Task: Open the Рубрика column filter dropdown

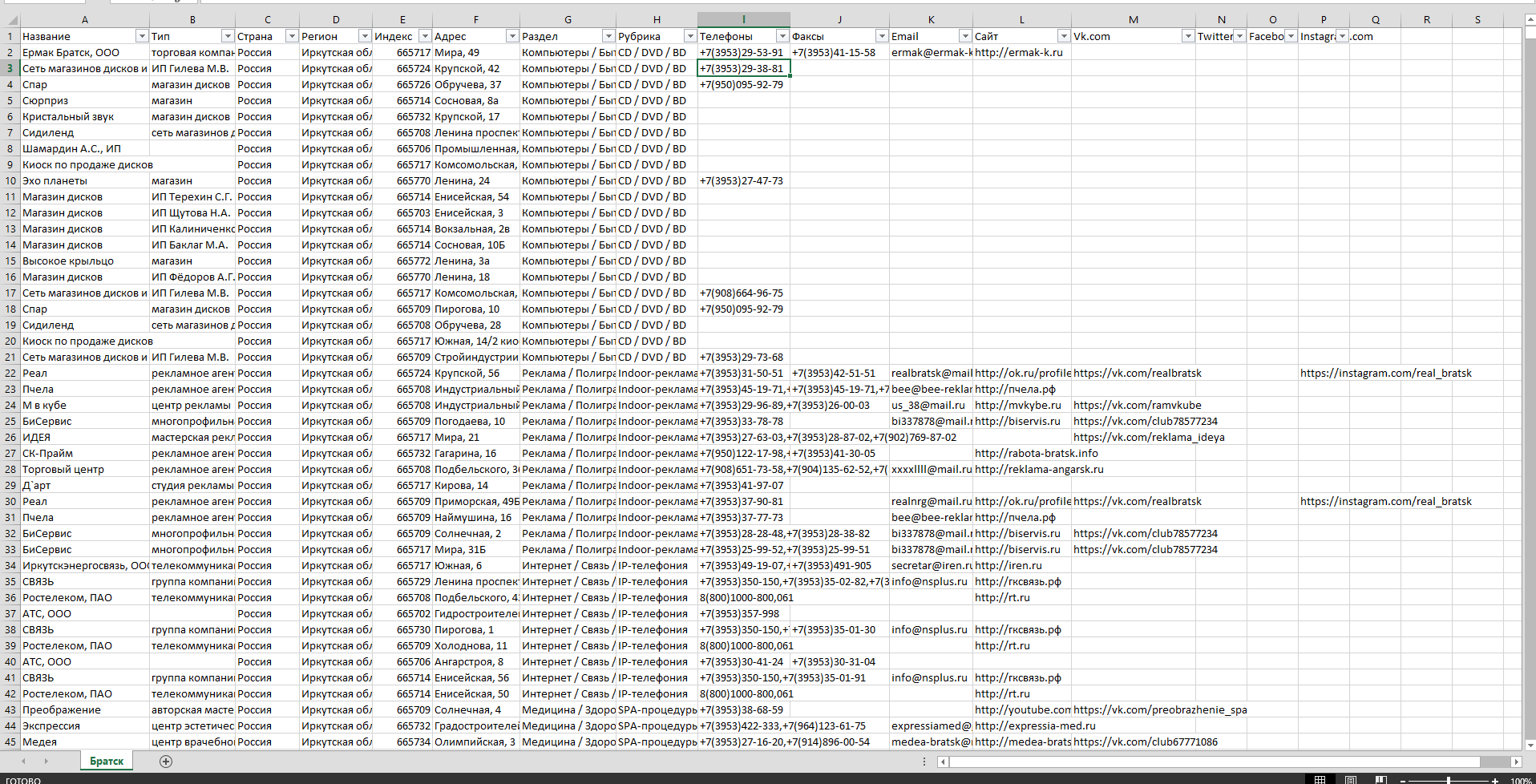Action: coord(690,36)
